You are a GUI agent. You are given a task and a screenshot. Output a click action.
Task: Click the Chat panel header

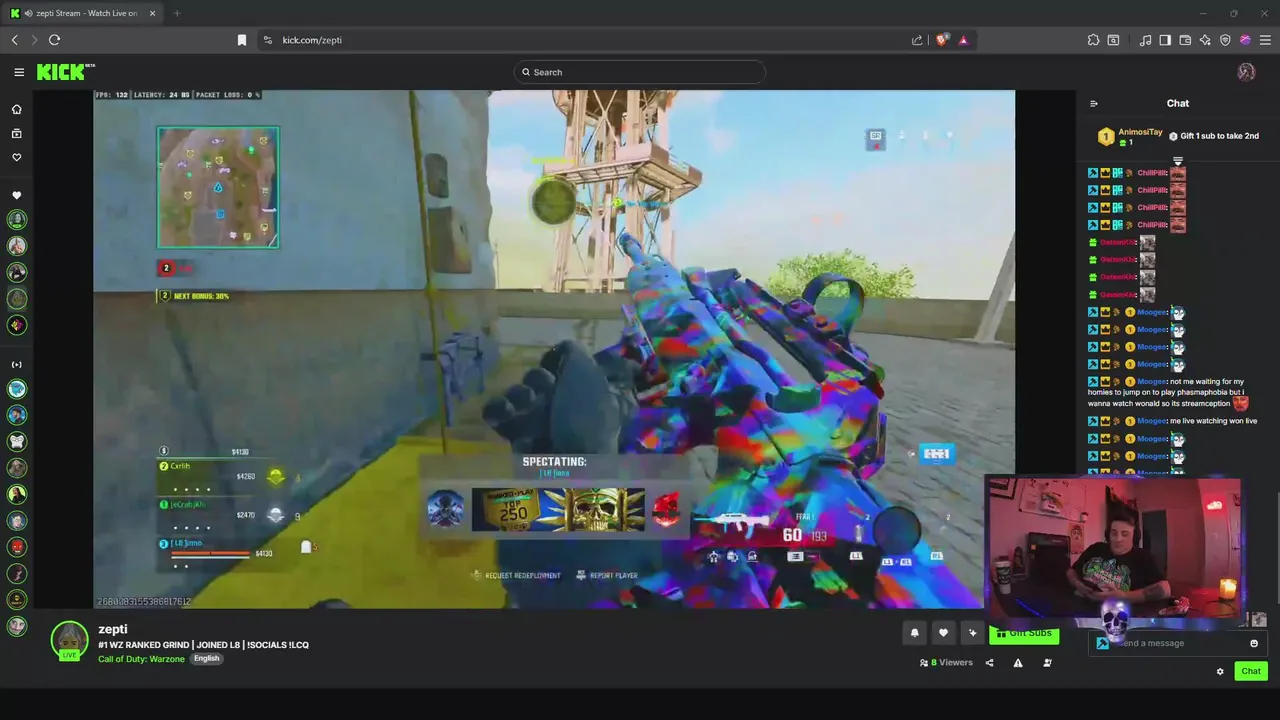click(1178, 103)
